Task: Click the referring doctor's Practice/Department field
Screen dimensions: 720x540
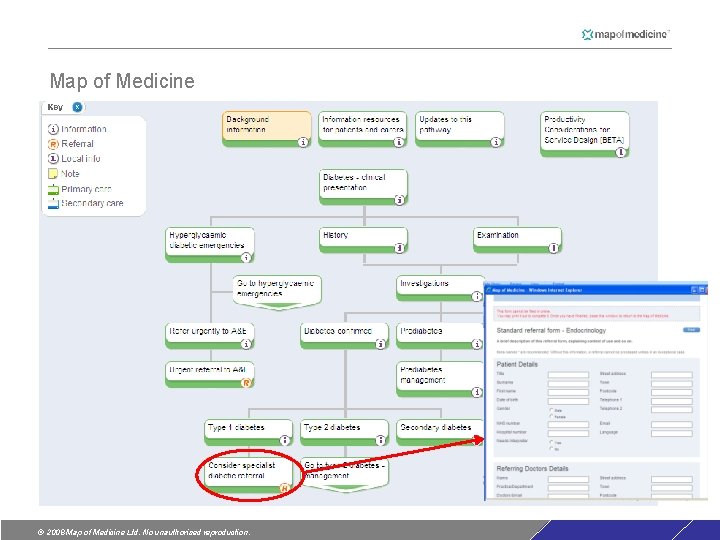Action: 568,488
